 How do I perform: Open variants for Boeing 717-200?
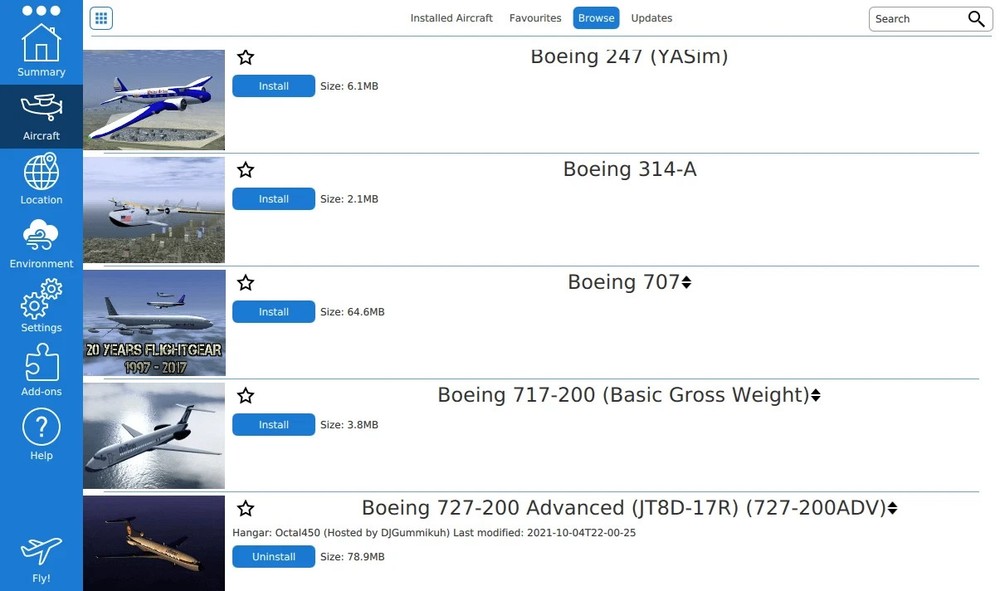[x=817, y=394]
